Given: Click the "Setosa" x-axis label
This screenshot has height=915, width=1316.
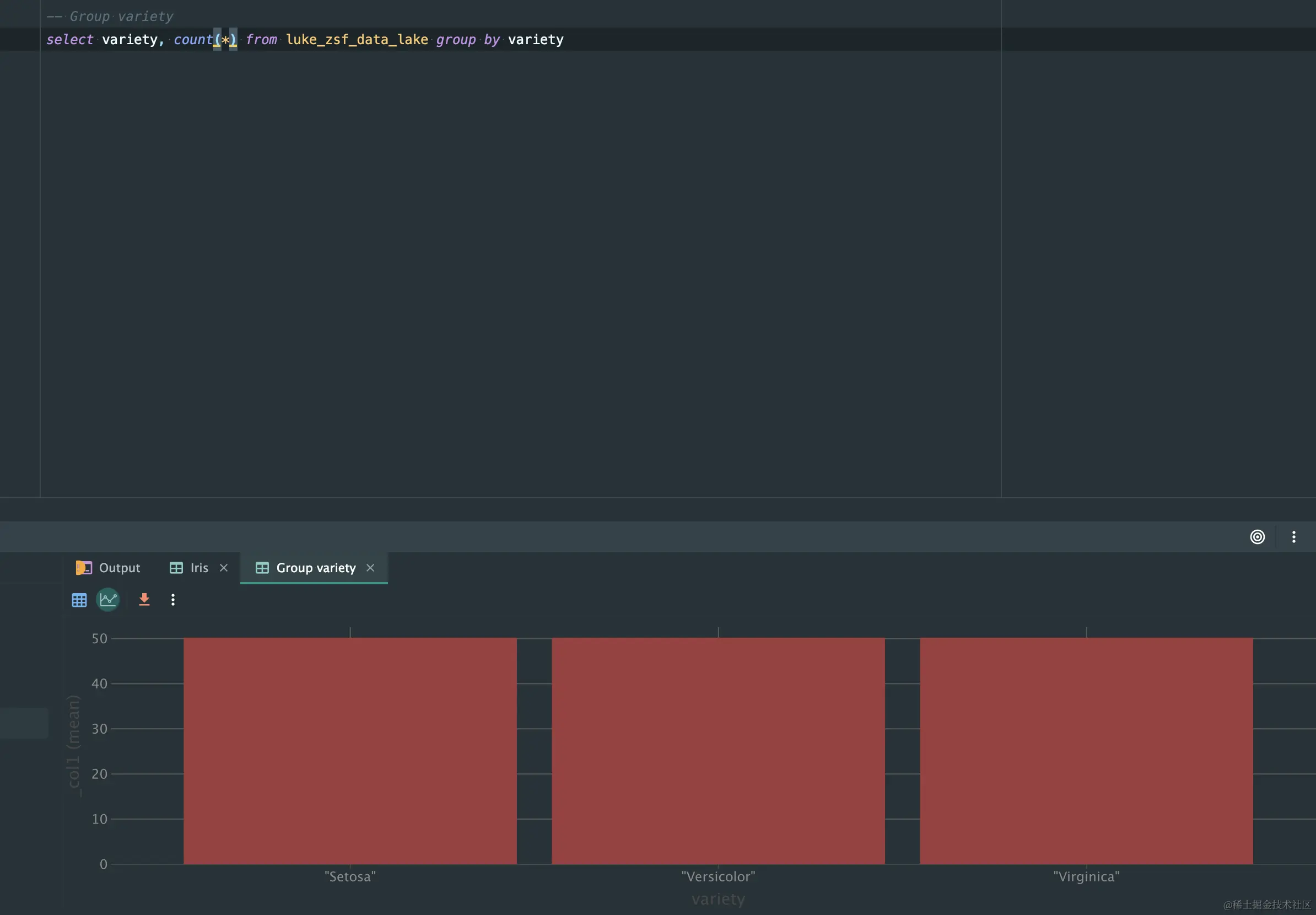Looking at the screenshot, I should tap(349, 876).
